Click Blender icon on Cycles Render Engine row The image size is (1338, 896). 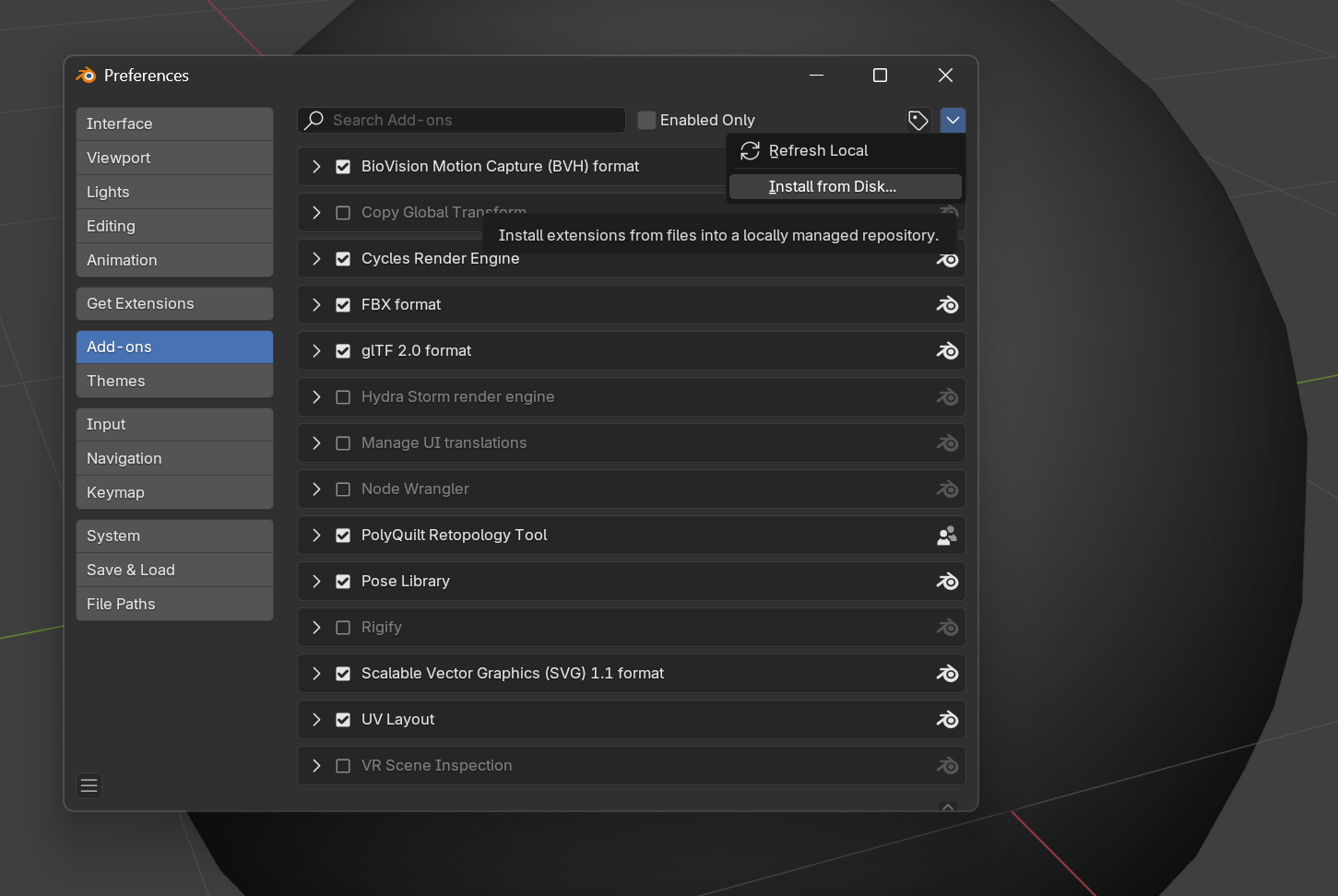(947, 261)
